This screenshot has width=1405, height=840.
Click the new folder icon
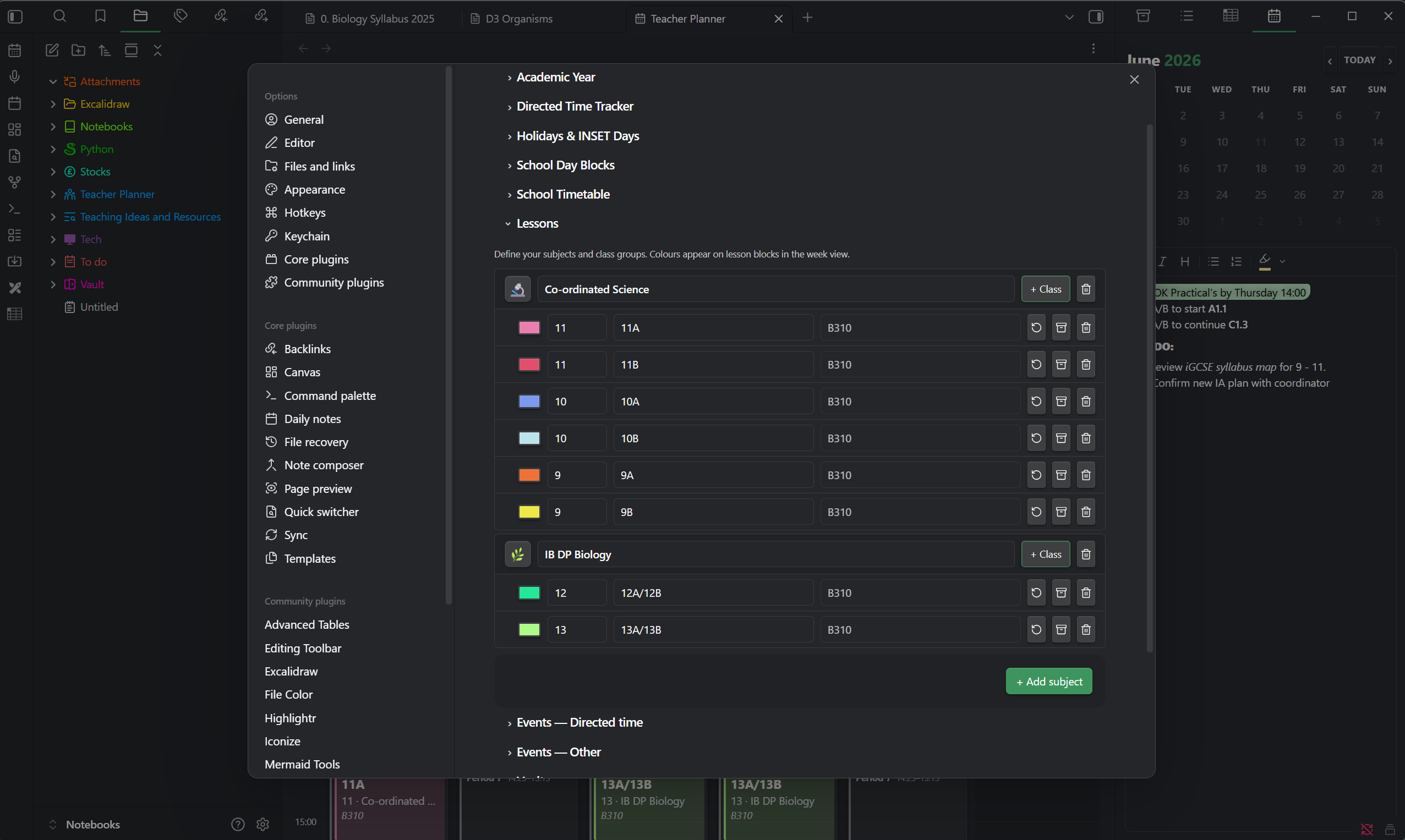coord(78,51)
